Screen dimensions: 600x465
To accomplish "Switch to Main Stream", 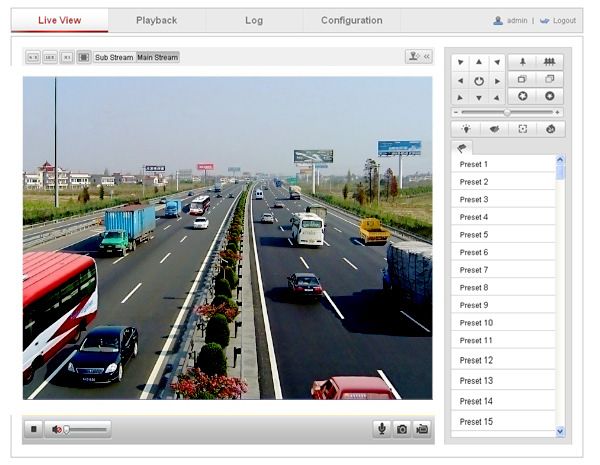I will click(x=158, y=57).
